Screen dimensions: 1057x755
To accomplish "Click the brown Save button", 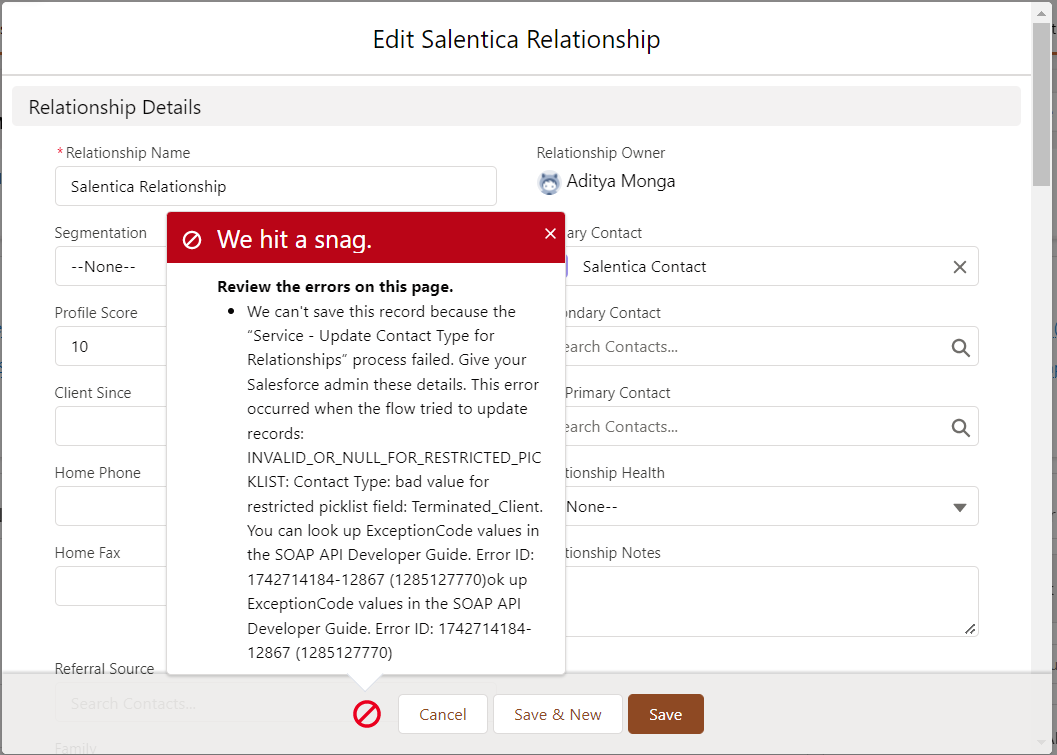I will tap(665, 714).
